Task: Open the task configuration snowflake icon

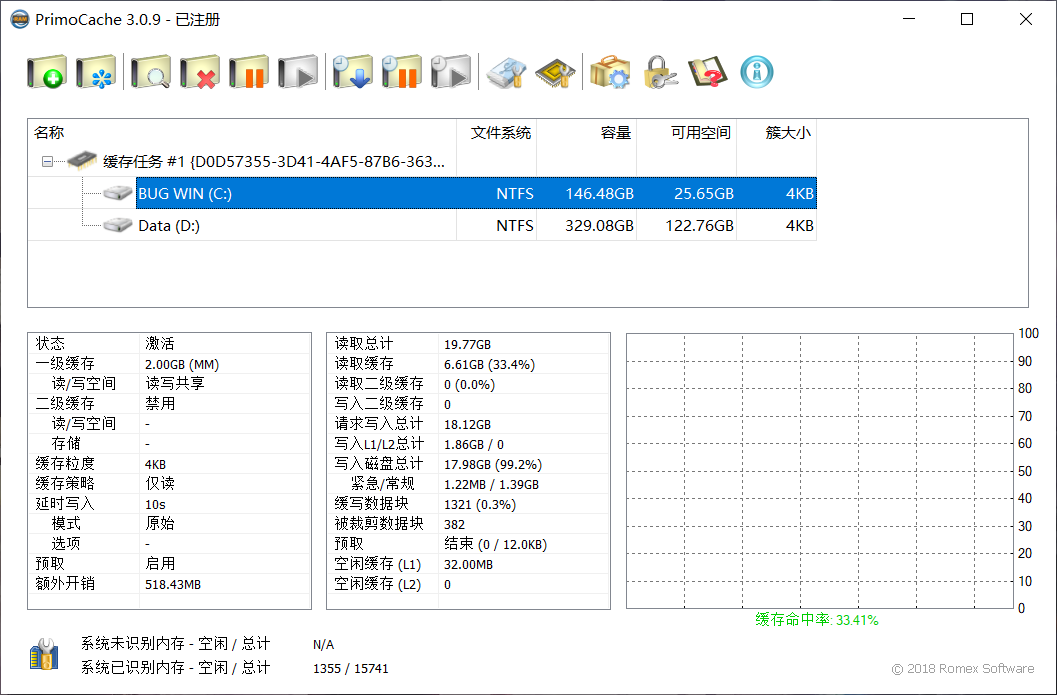Action: (x=97, y=72)
